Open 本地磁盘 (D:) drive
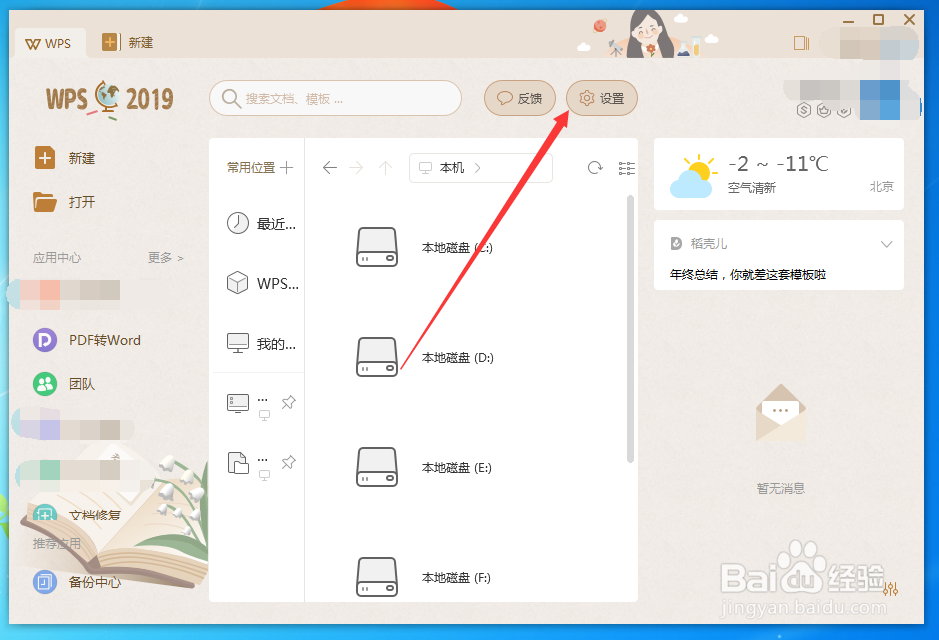Viewport: 939px width, 640px height. (425, 357)
